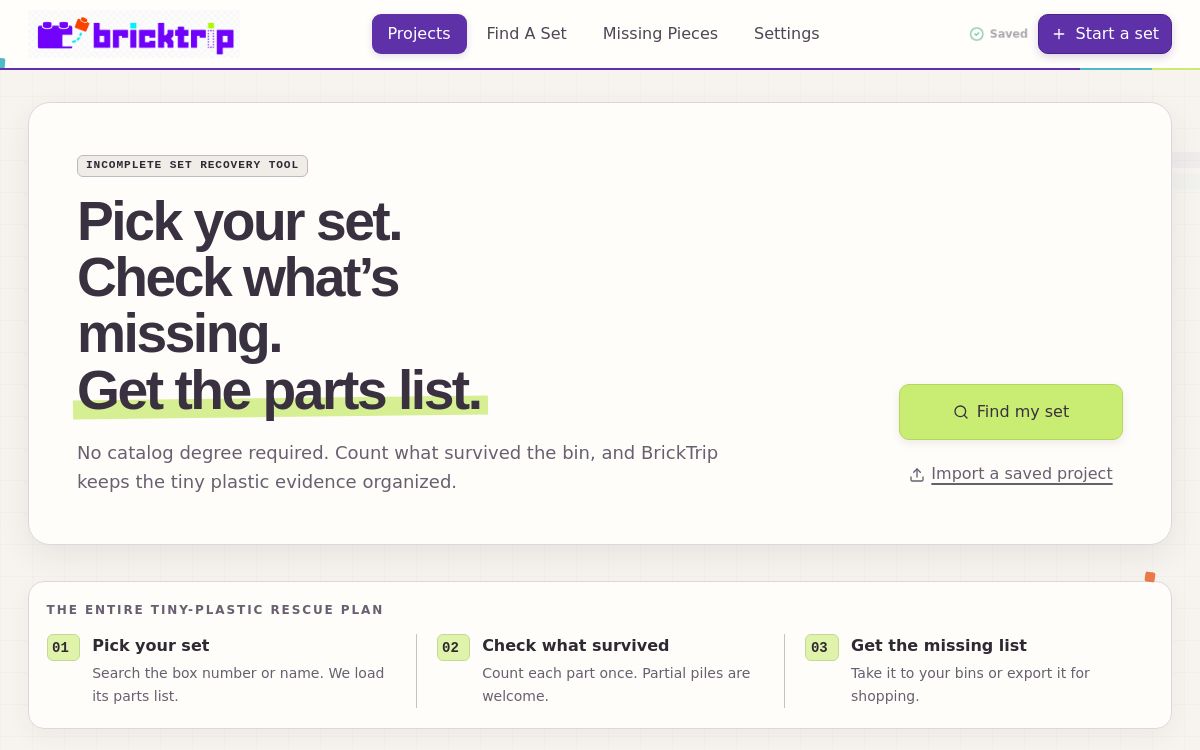This screenshot has width=1200, height=750.
Task: Click the plus icon in Start a set
Action: (x=1059, y=34)
